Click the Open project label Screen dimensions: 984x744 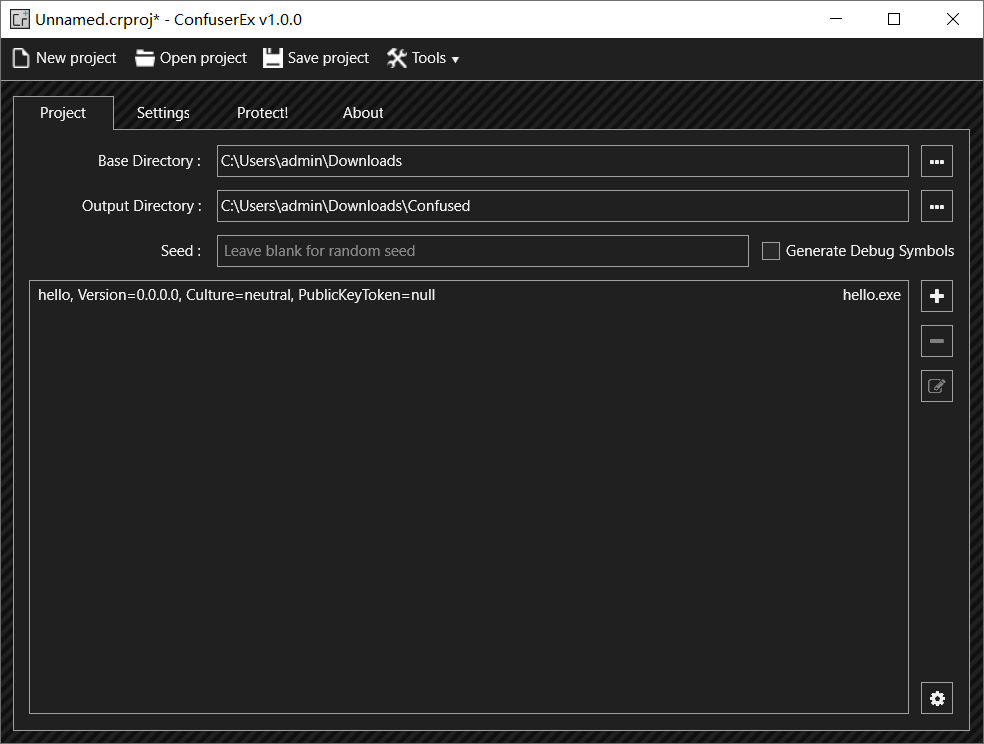203,58
